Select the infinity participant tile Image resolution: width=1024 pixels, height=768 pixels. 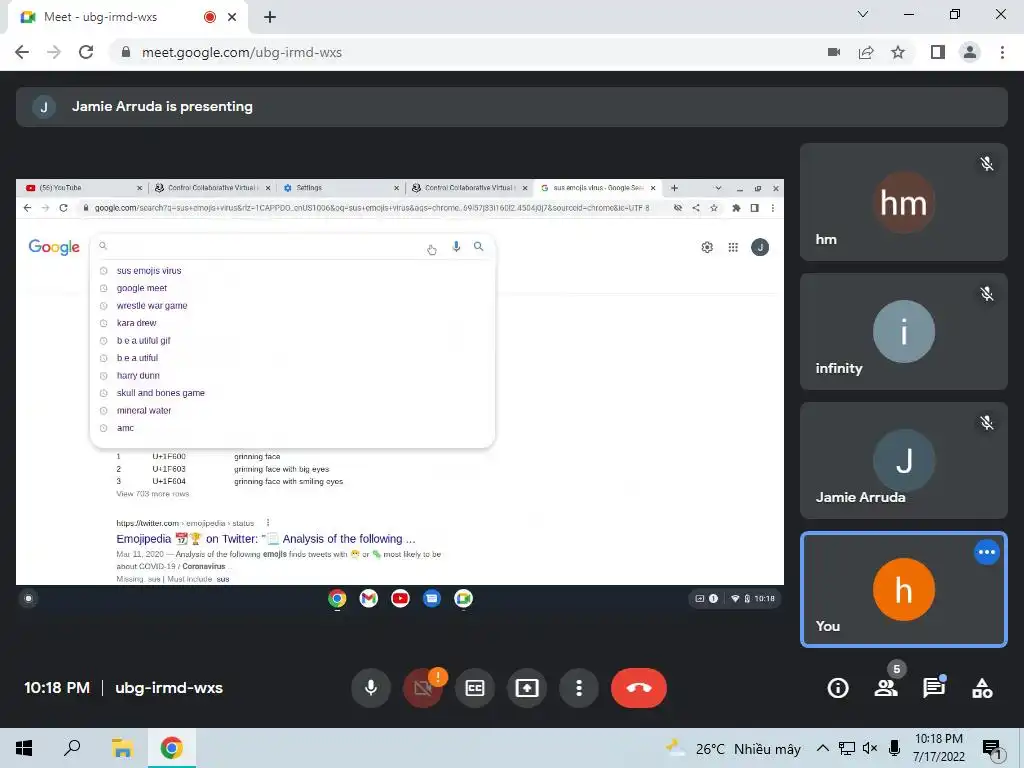tap(904, 331)
